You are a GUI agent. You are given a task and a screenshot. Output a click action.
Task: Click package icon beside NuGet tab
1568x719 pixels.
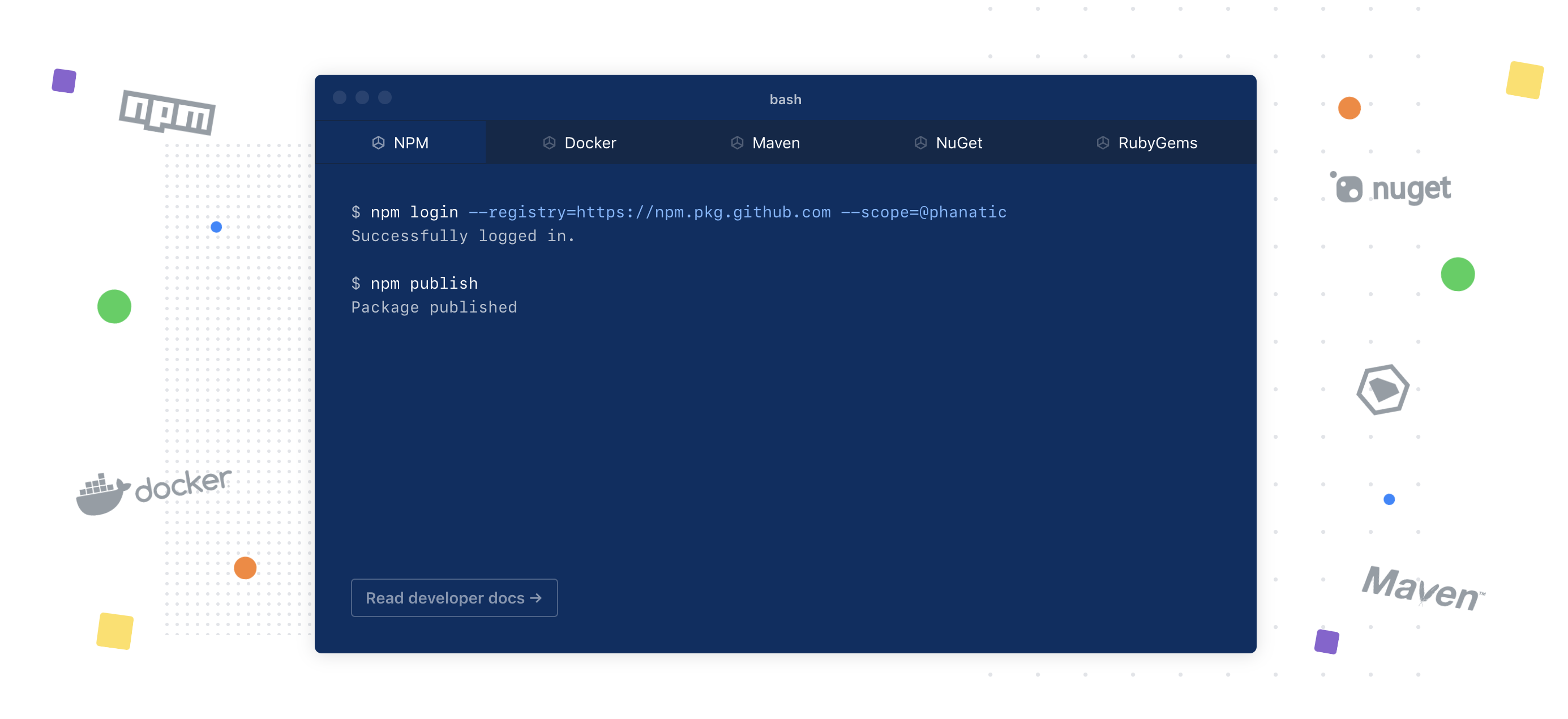(x=920, y=143)
